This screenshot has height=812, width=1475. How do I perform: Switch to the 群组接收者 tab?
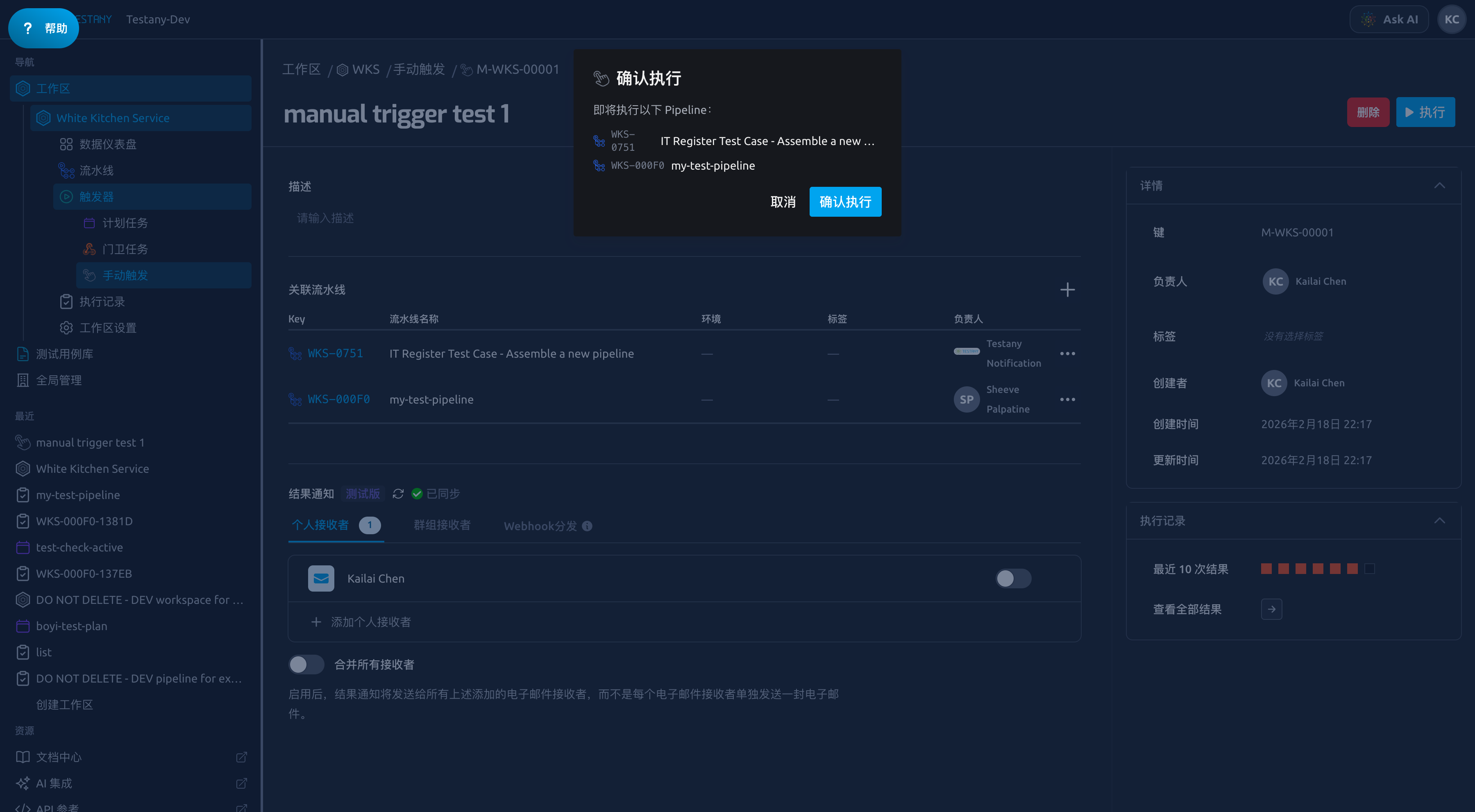pos(442,525)
